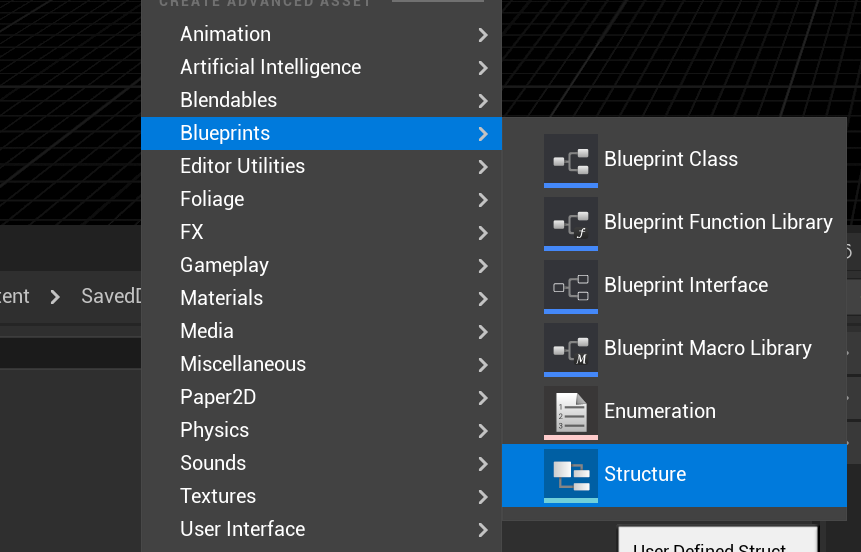The width and height of the screenshot is (861, 552).
Task: Open the User Interface category
Action: [x=321, y=528]
